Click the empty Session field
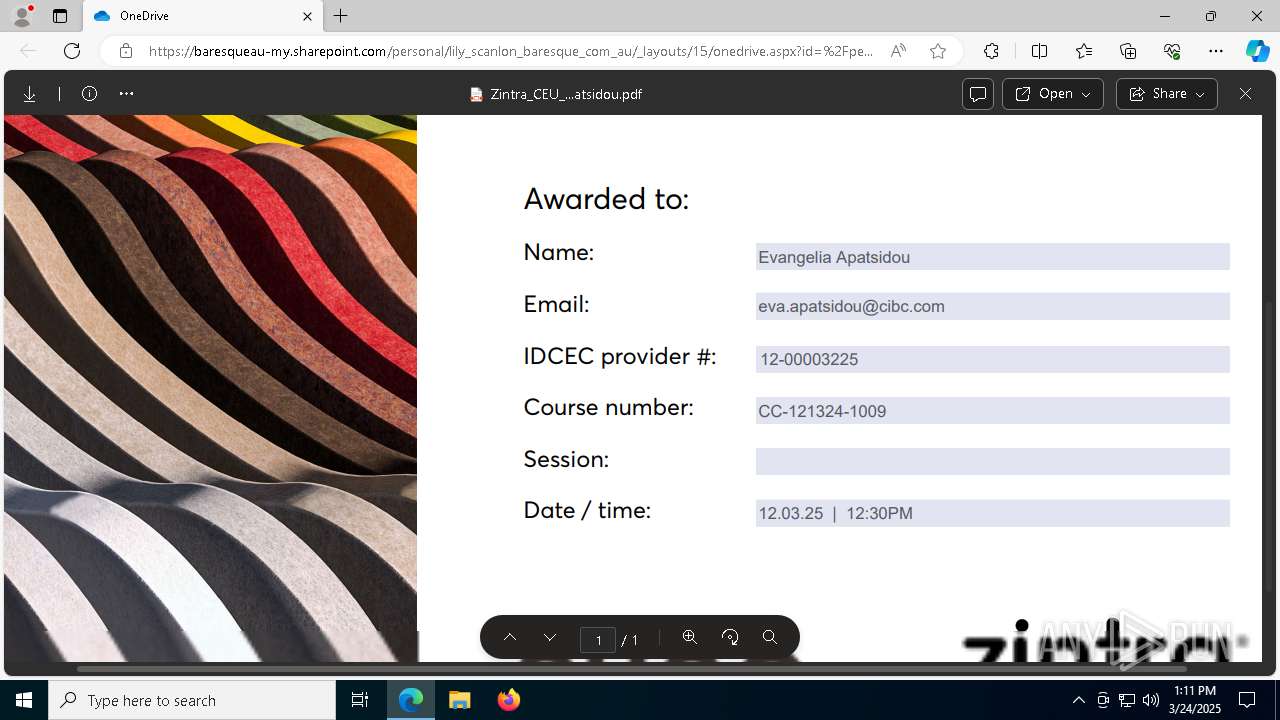Viewport: 1280px width, 720px height. pyautogui.click(x=992, y=461)
